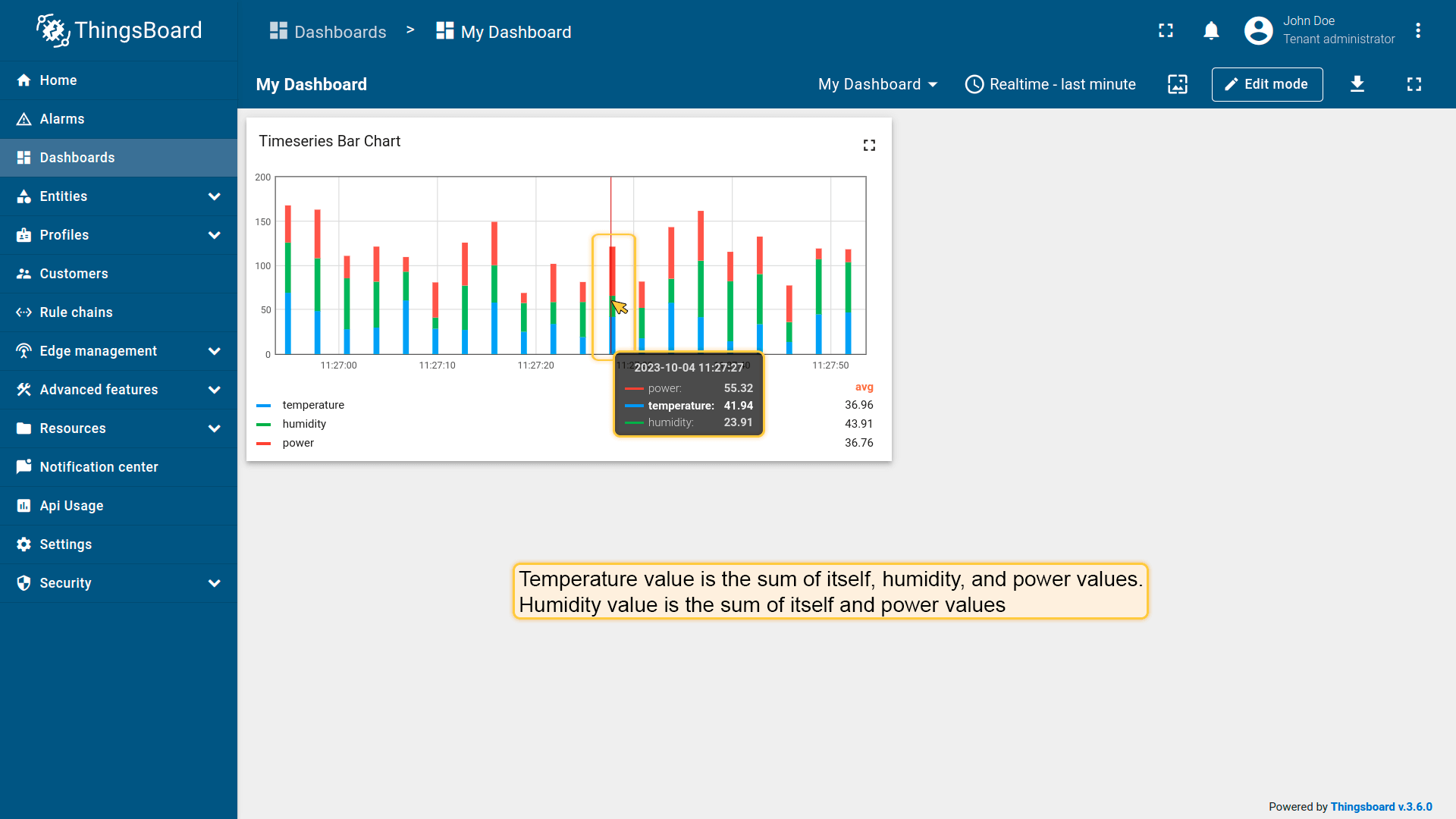Viewport: 1456px width, 819px height.
Task: Open the Alarms page in the sidebar
Action: coord(62,119)
